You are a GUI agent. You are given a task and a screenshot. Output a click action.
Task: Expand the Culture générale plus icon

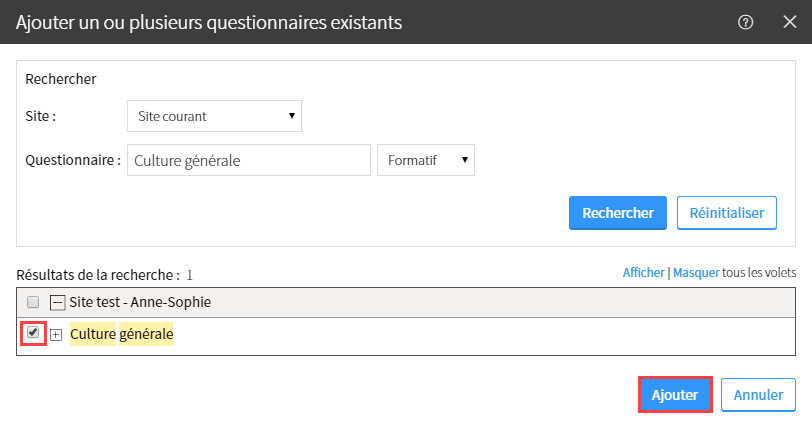56,335
